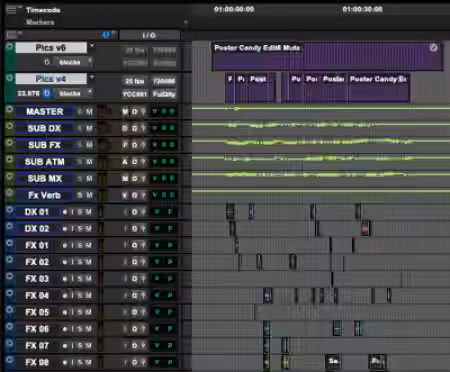Click the round track icon left of SUB MX
The height and width of the screenshot is (372, 450).
(10, 176)
